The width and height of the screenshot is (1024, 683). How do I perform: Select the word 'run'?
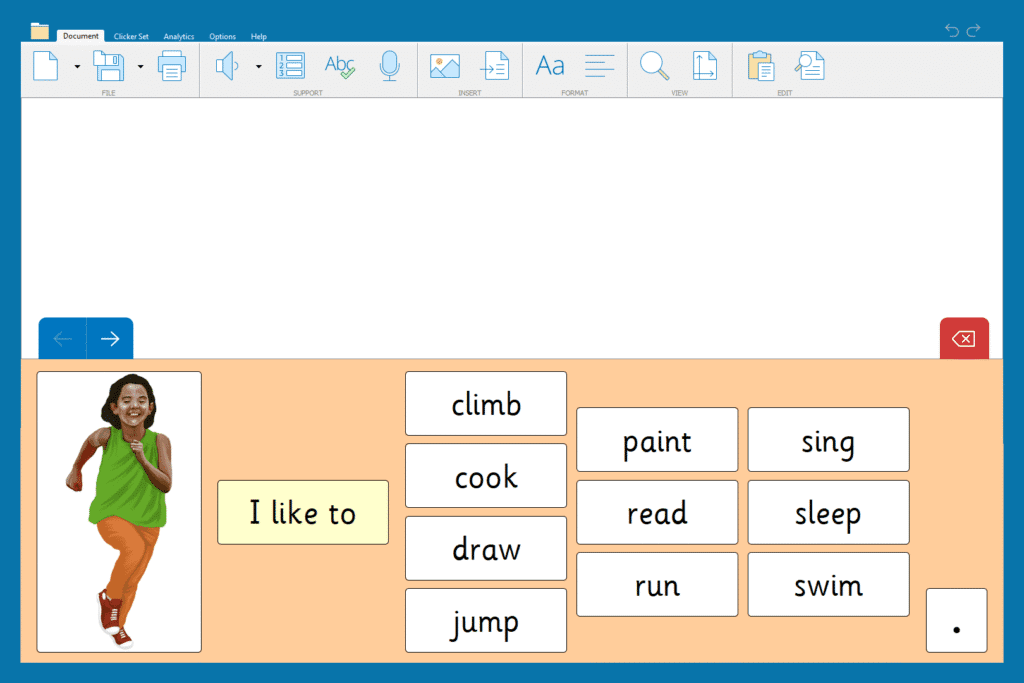[x=657, y=584]
